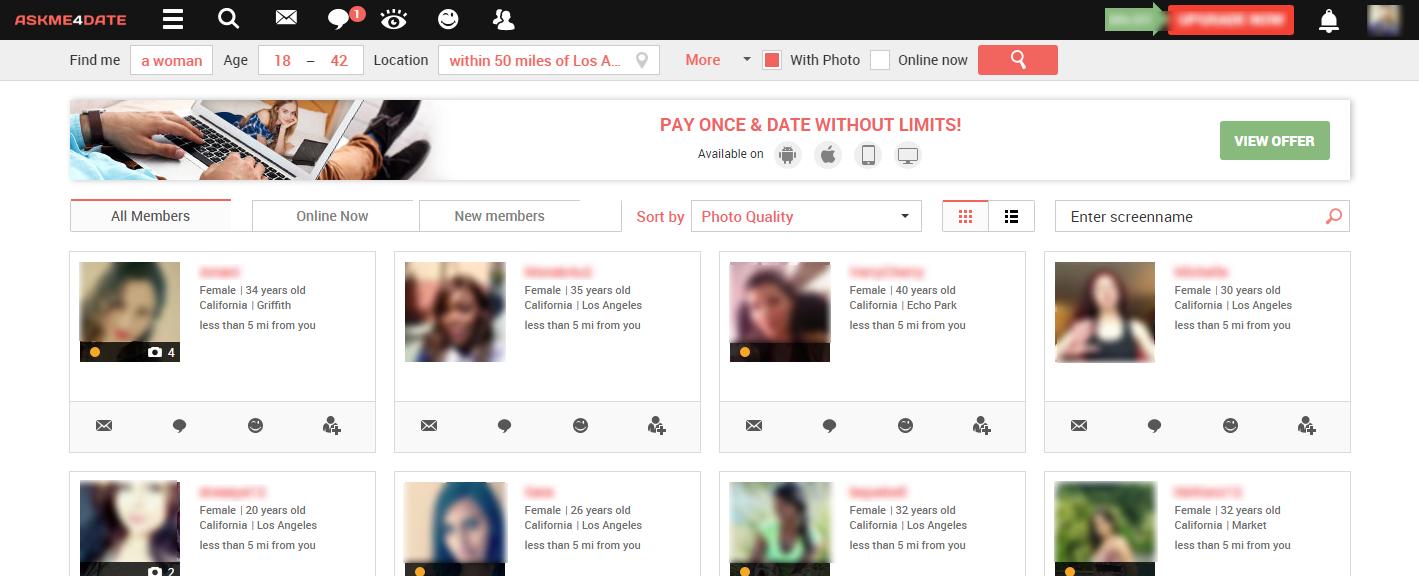Click inside the 'Enter screenname' field
Viewport: 1419px width, 576px height.
point(1180,216)
